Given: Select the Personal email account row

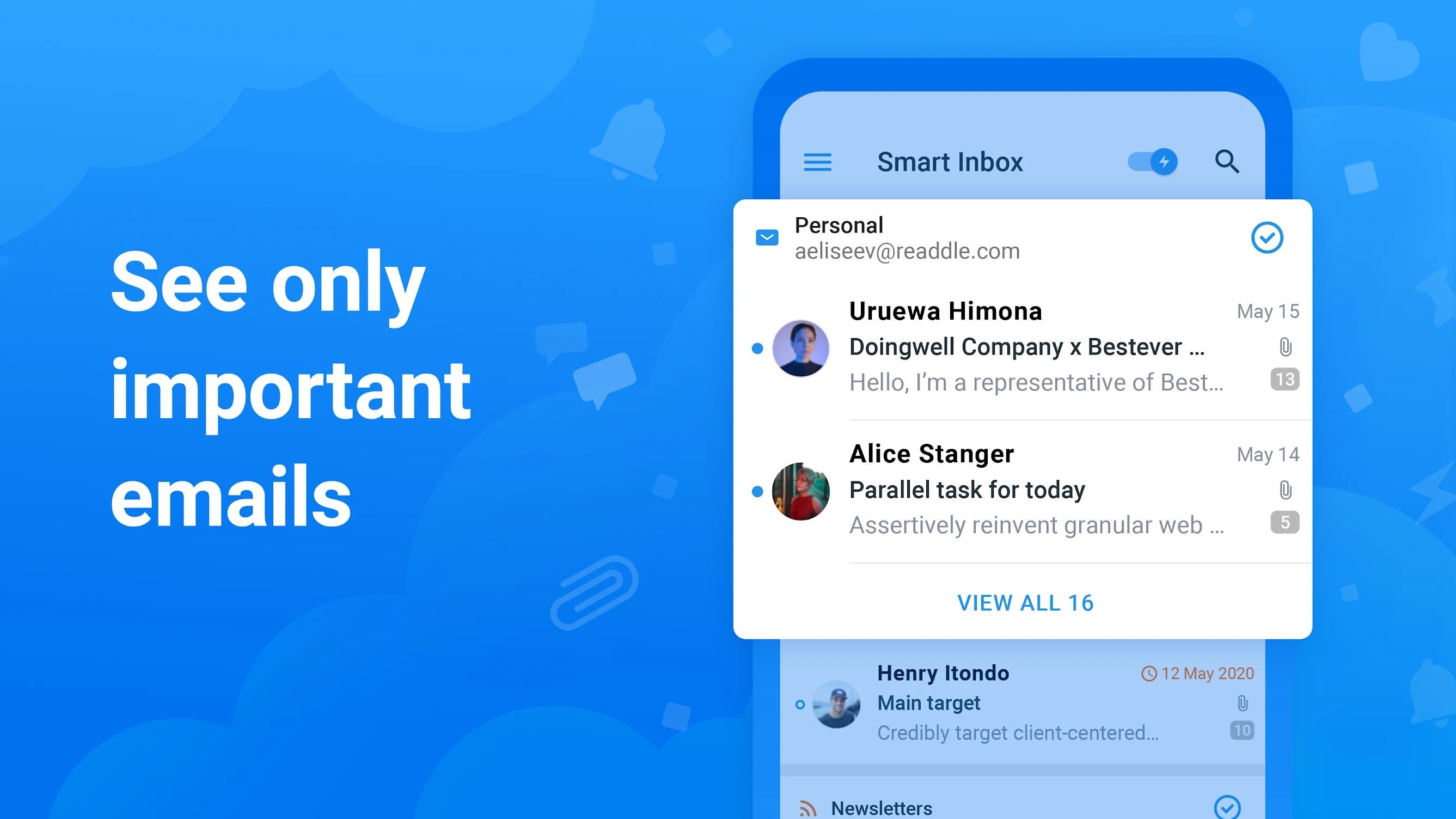Looking at the screenshot, I should tap(1021, 237).
